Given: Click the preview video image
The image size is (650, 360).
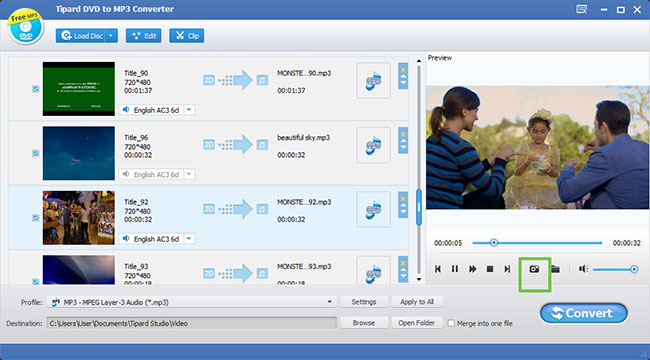Looking at the screenshot, I should (x=537, y=148).
